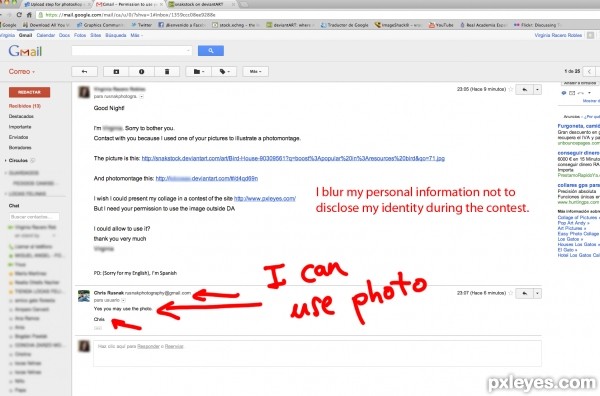Image resolution: width=600 pixels, height=396 pixels.
Task: Open the Graphics Community bookmark
Action: 100,25
